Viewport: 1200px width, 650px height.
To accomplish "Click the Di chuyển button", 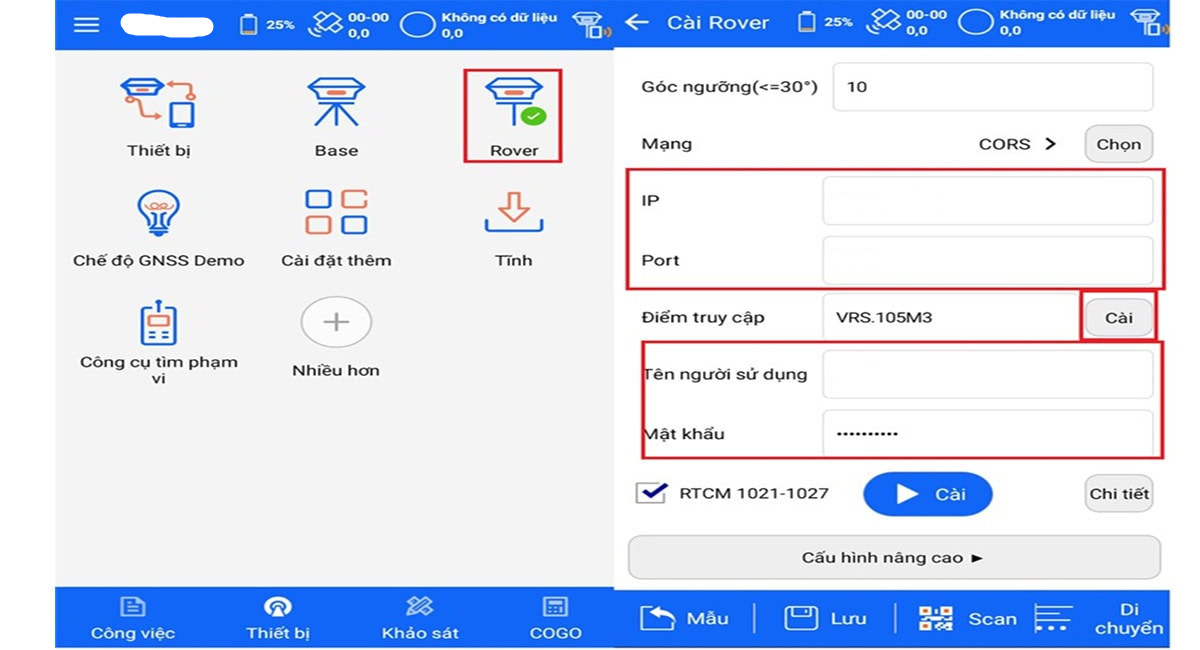I will pyautogui.click(x=1100, y=618).
